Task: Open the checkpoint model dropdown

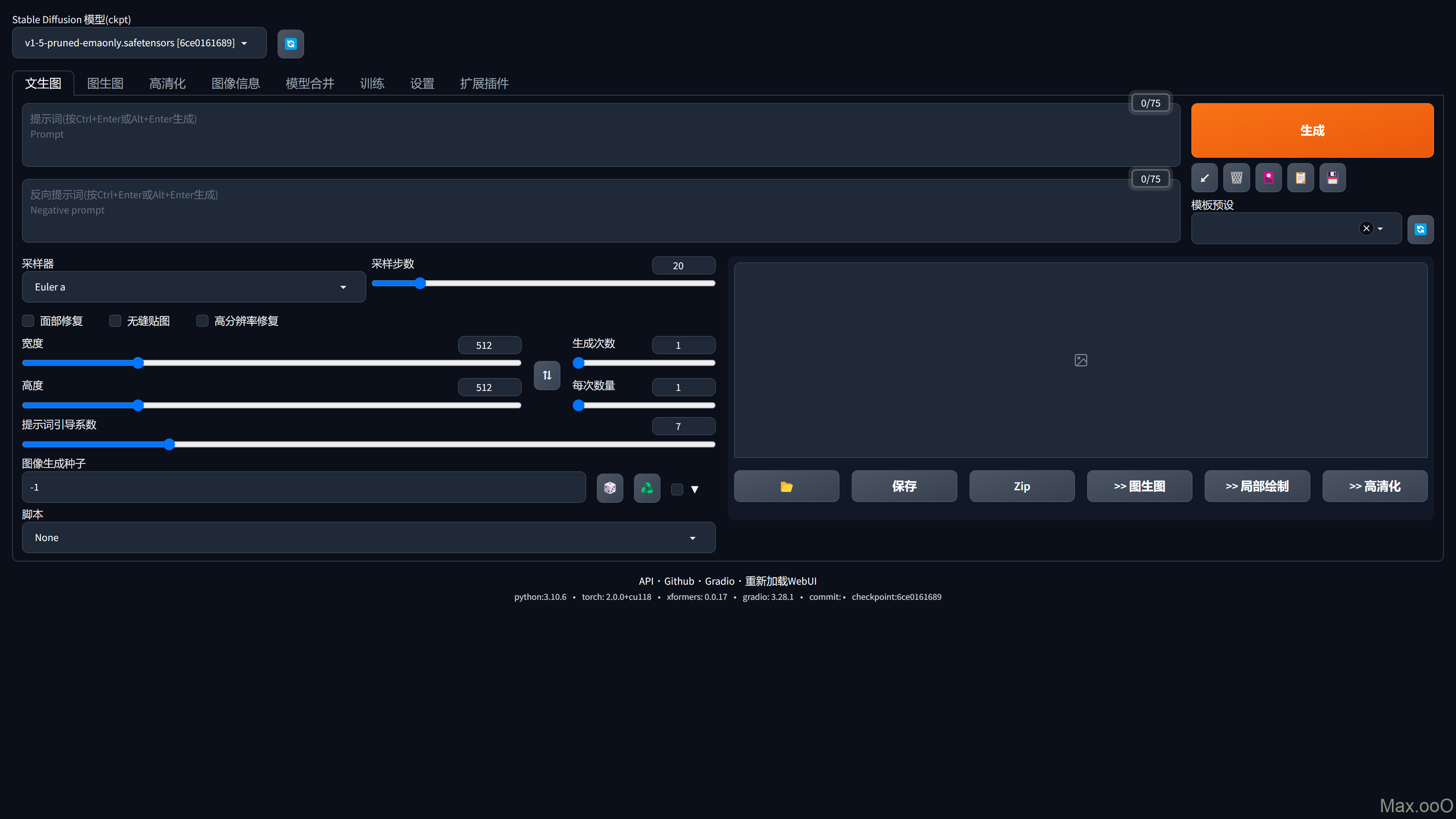Action: (138, 43)
